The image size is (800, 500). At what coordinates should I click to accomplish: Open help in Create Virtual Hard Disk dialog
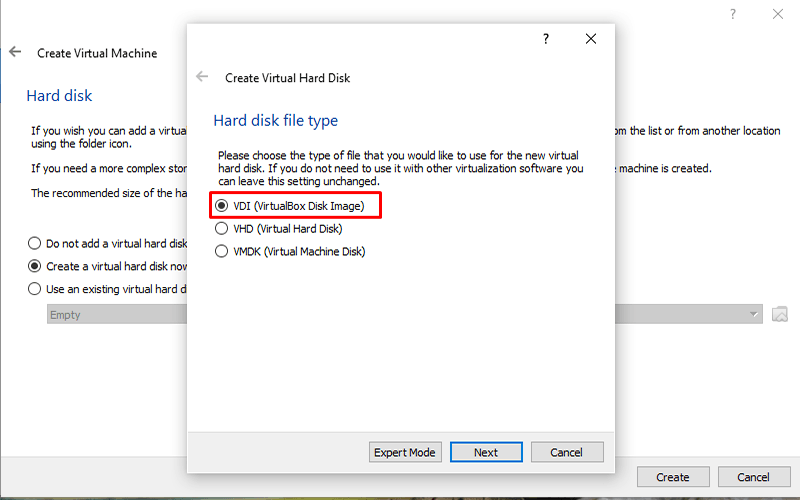coord(546,39)
